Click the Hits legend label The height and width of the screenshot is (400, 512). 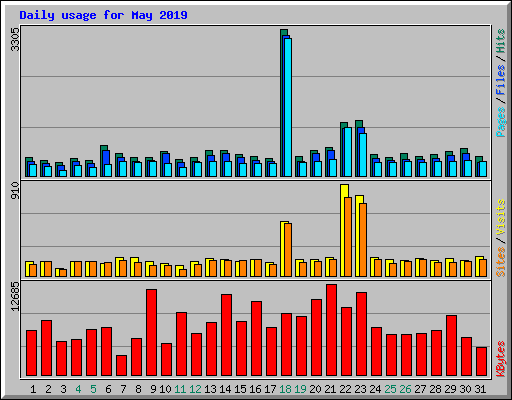501,41
